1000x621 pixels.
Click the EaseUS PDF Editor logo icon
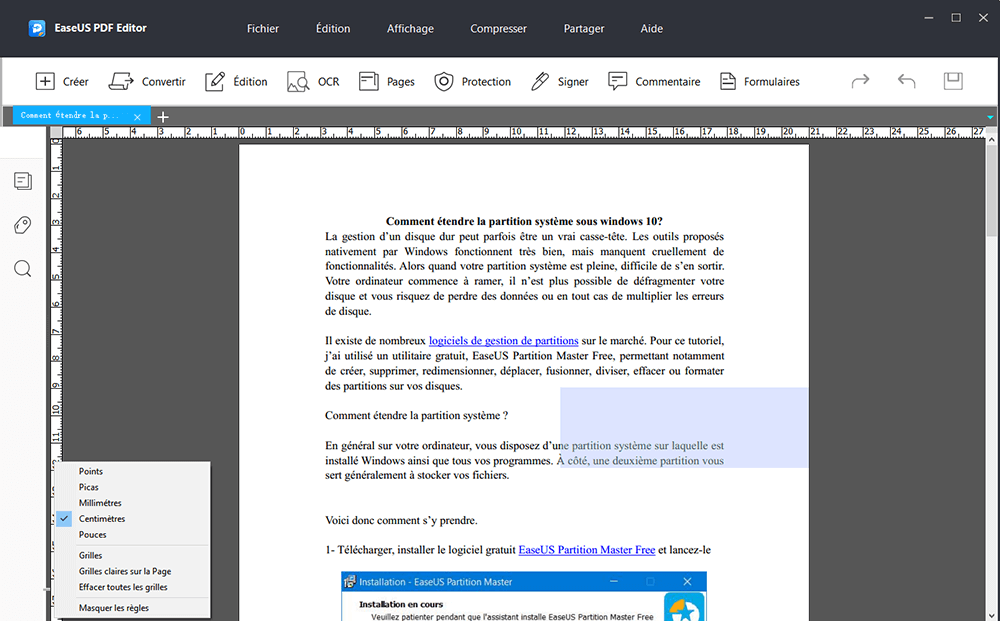(x=37, y=28)
